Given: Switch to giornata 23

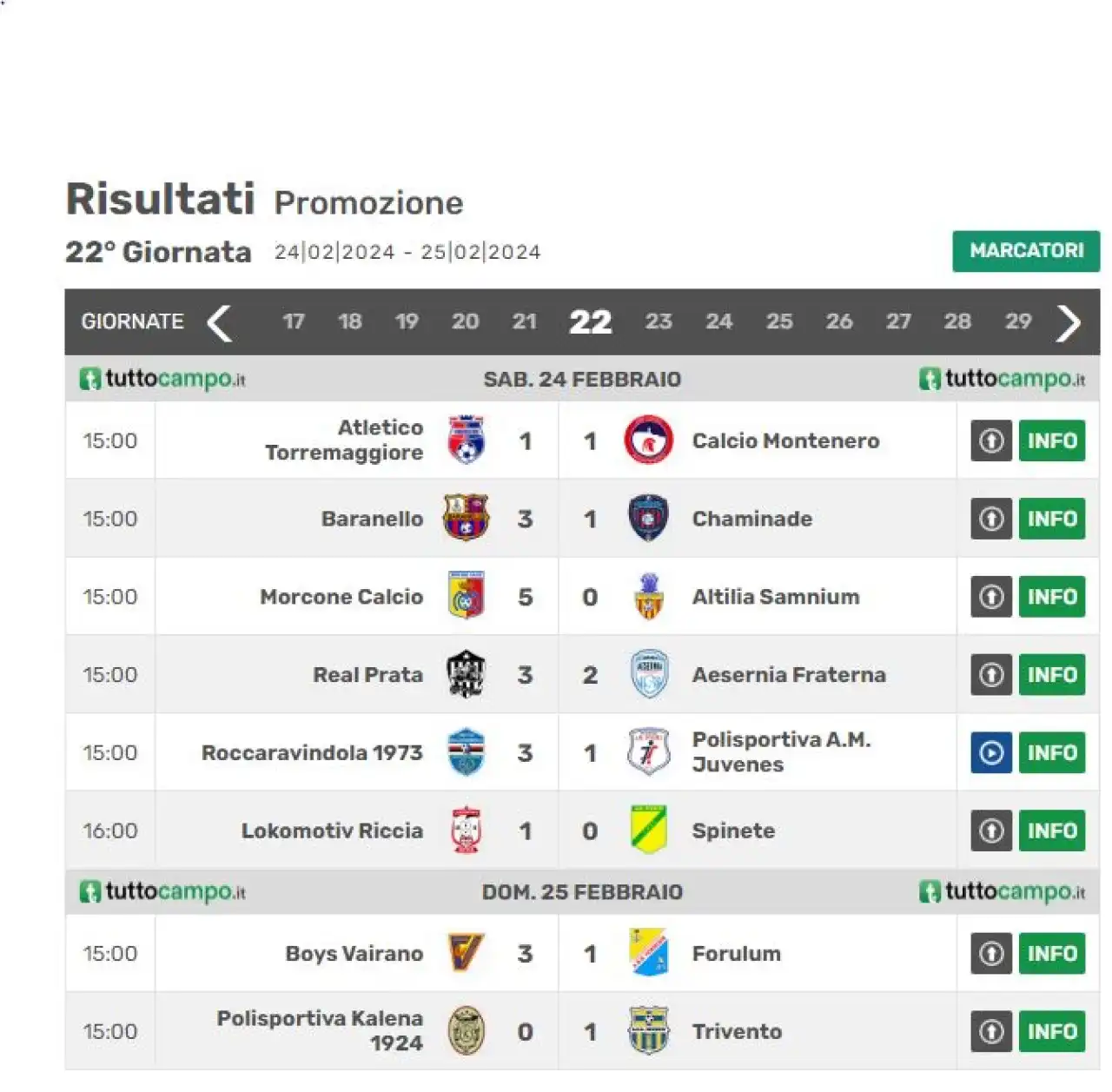Looking at the screenshot, I should click(659, 321).
